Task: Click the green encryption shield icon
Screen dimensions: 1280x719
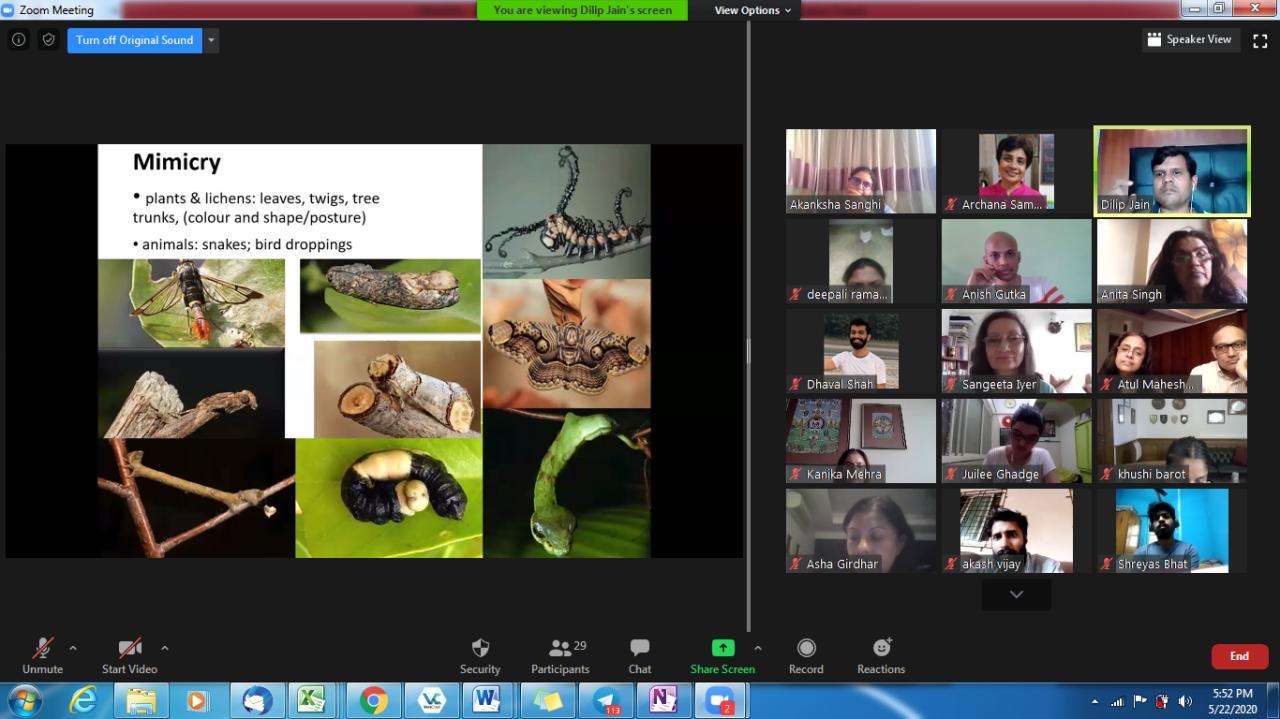Action: point(48,40)
